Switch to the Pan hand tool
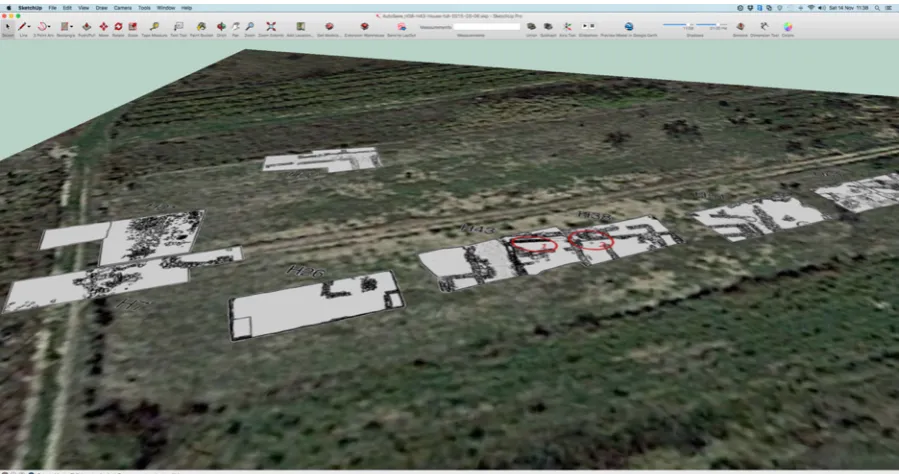 [x=236, y=26]
